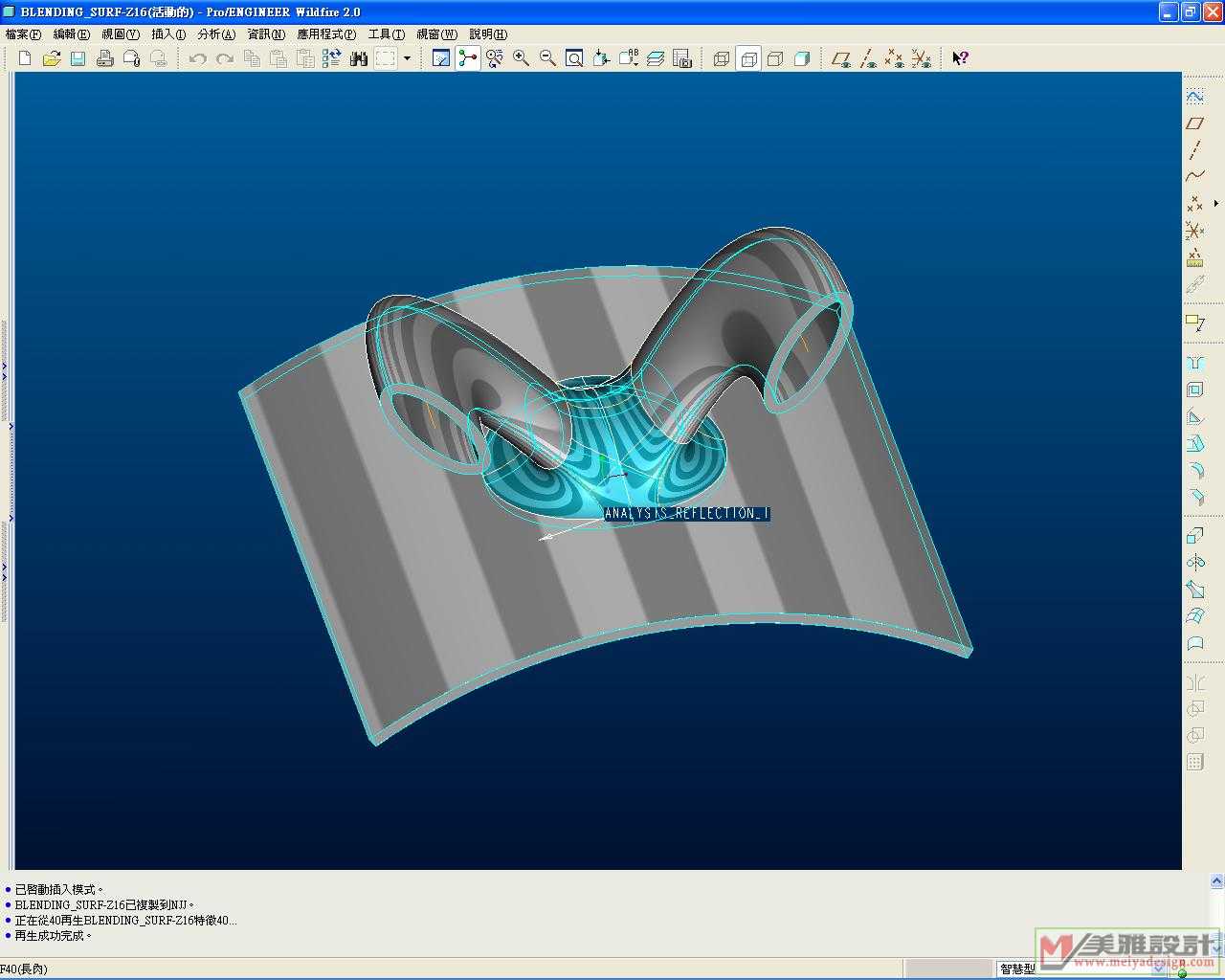
Task: Select the shell tool
Action: [1195, 390]
